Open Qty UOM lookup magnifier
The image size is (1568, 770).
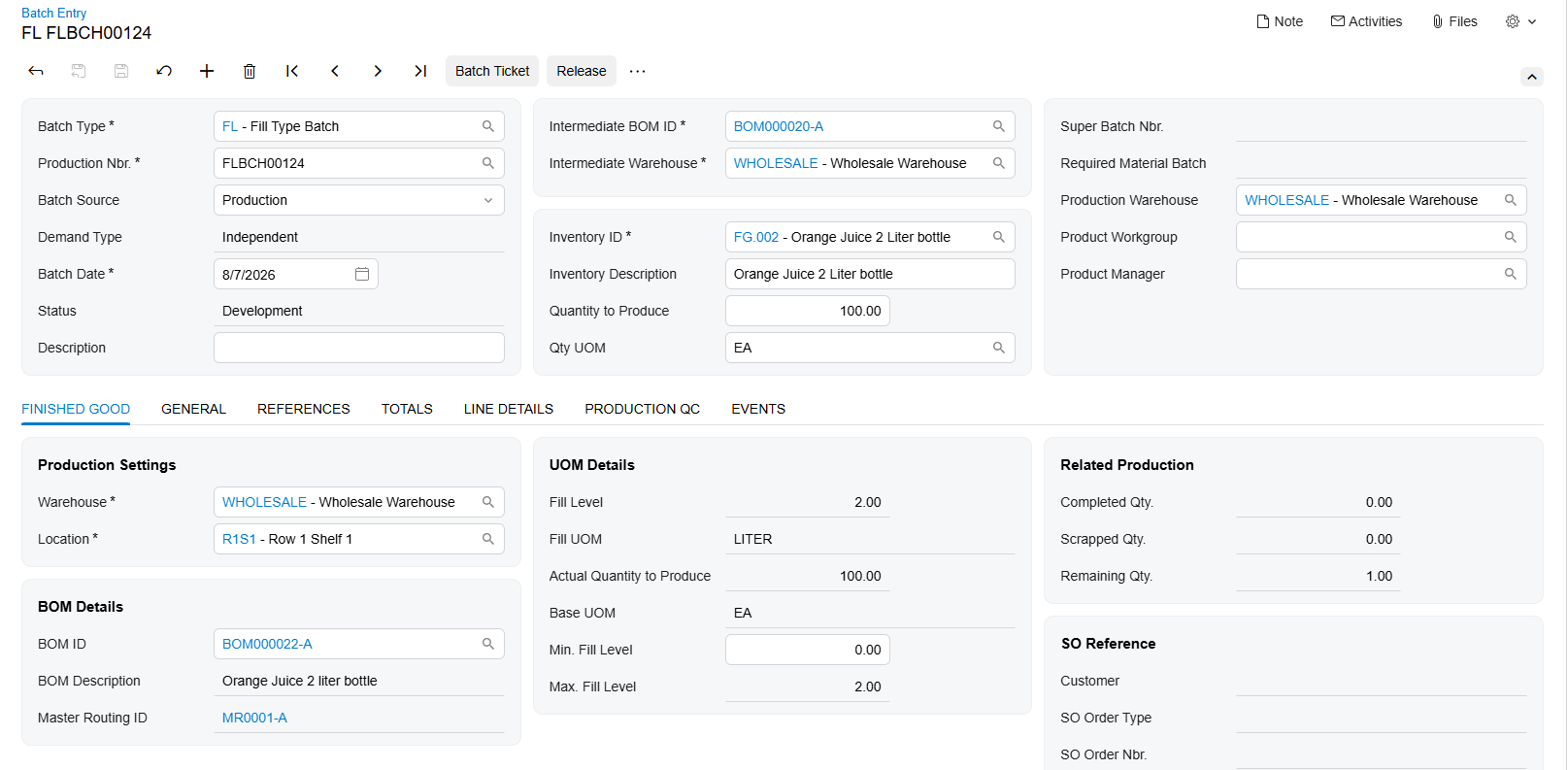(x=999, y=348)
